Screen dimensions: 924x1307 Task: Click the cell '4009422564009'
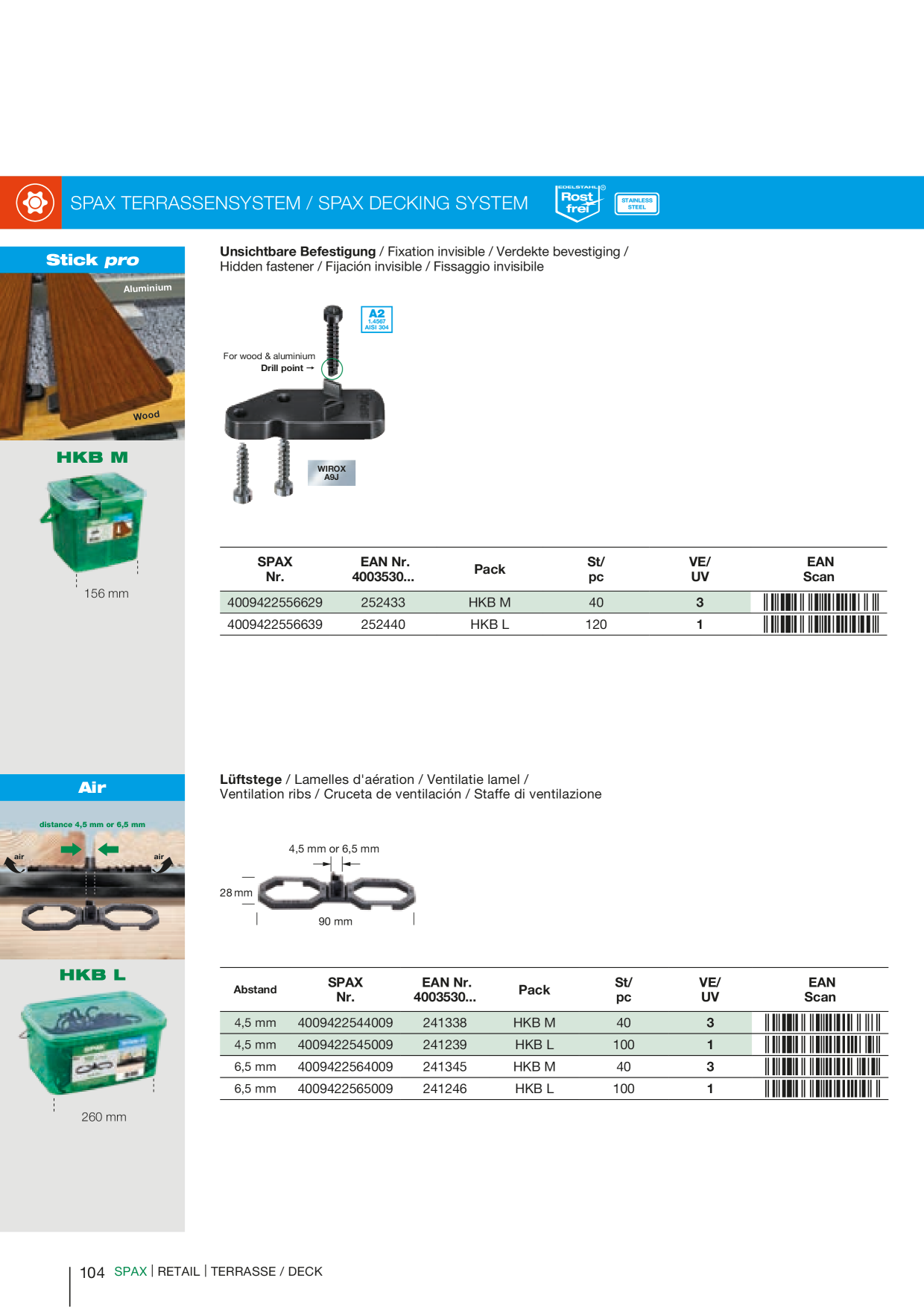345,1066
